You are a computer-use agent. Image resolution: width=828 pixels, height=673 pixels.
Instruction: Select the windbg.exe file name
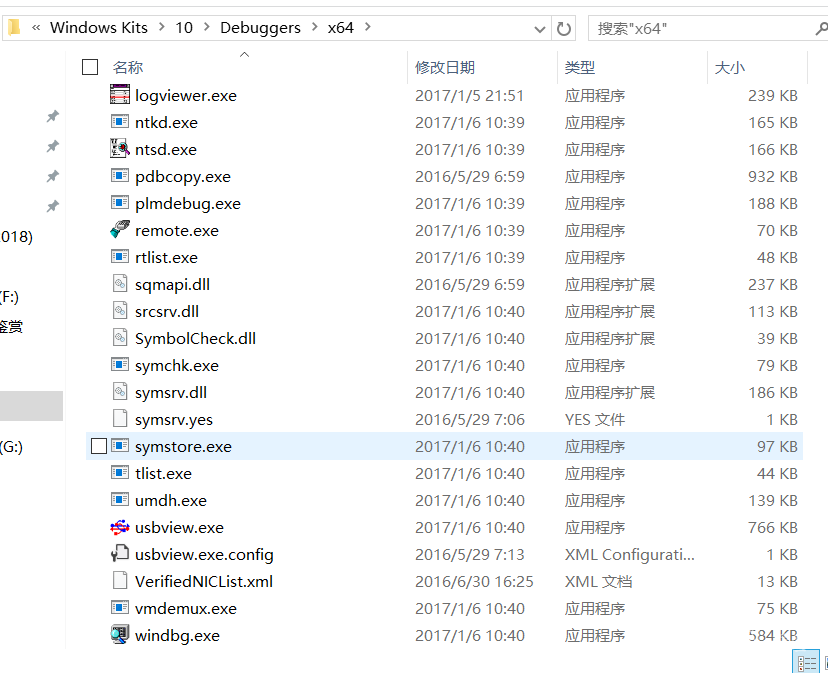[x=177, y=635]
